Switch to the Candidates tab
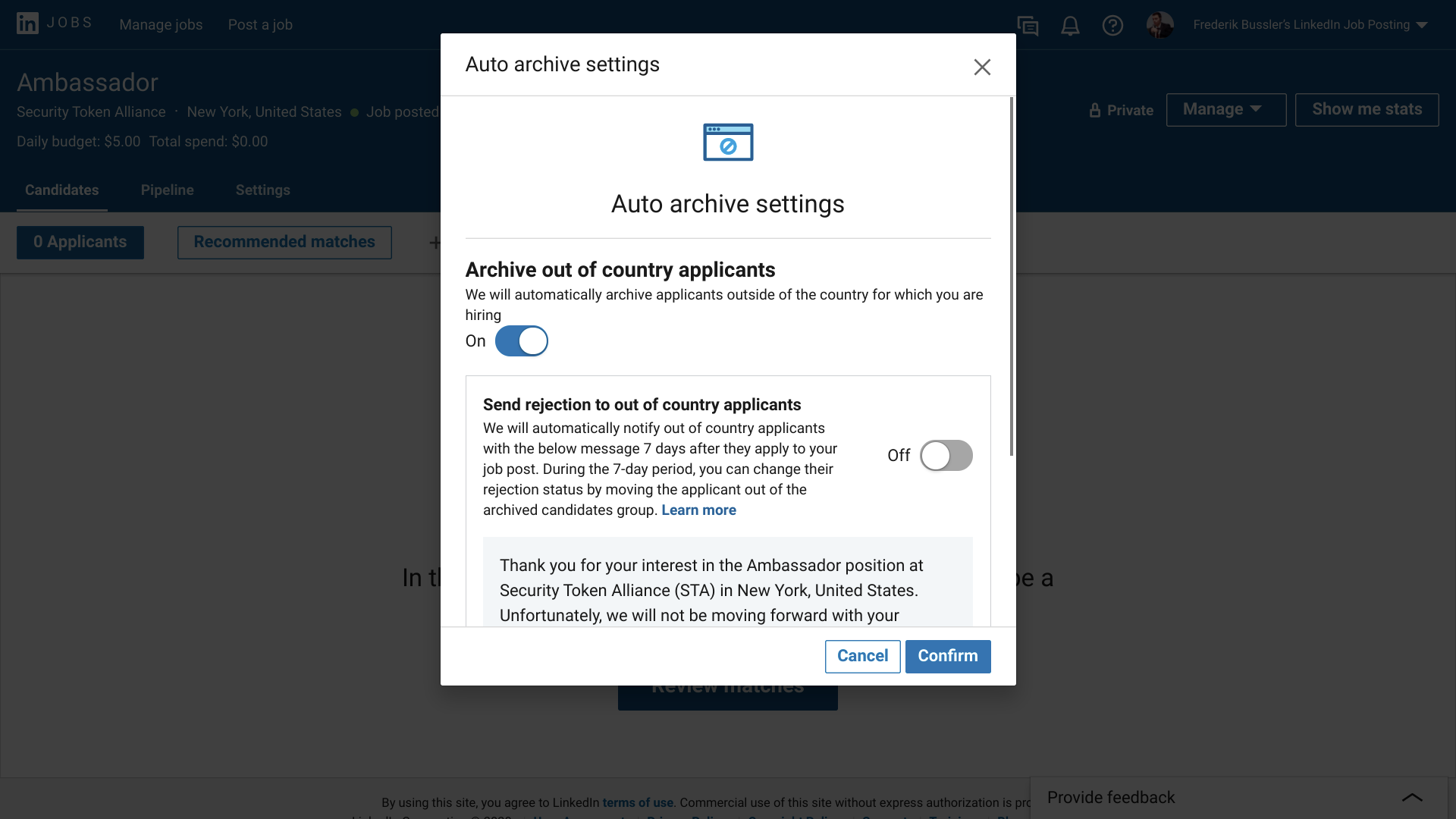 [x=62, y=190]
